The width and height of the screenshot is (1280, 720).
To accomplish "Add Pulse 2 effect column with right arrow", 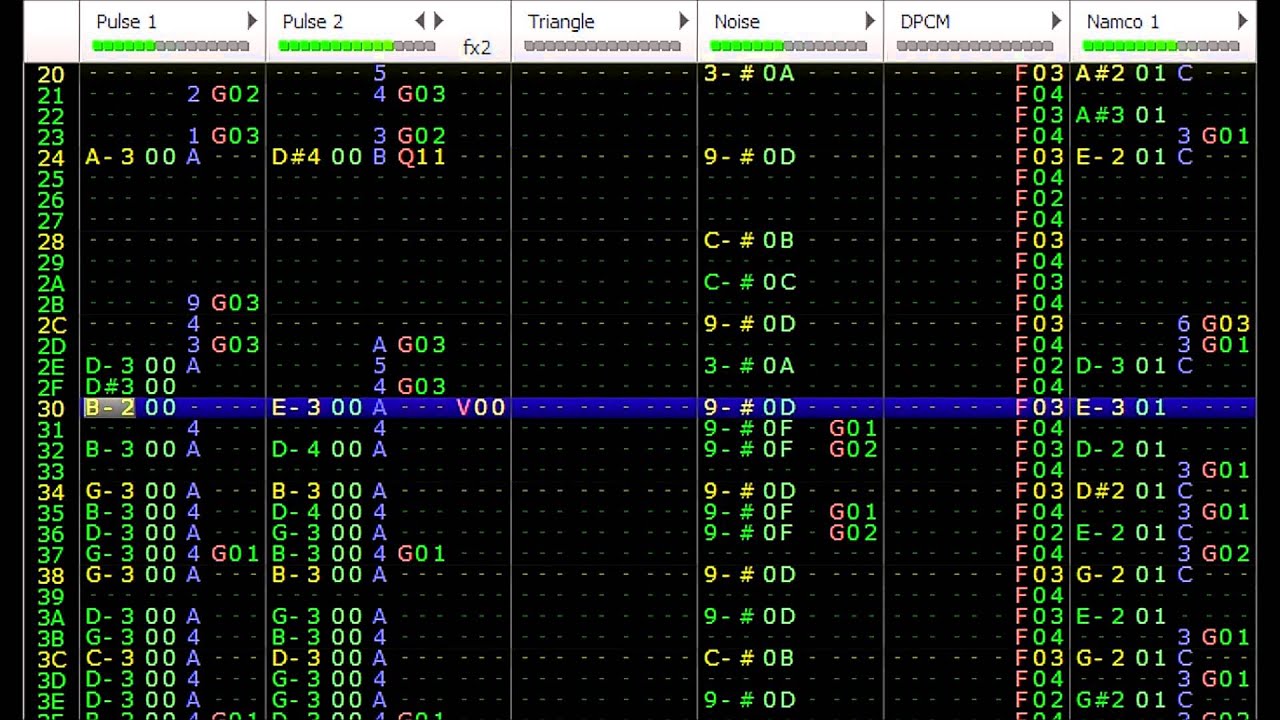I will (x=438, y=21).
